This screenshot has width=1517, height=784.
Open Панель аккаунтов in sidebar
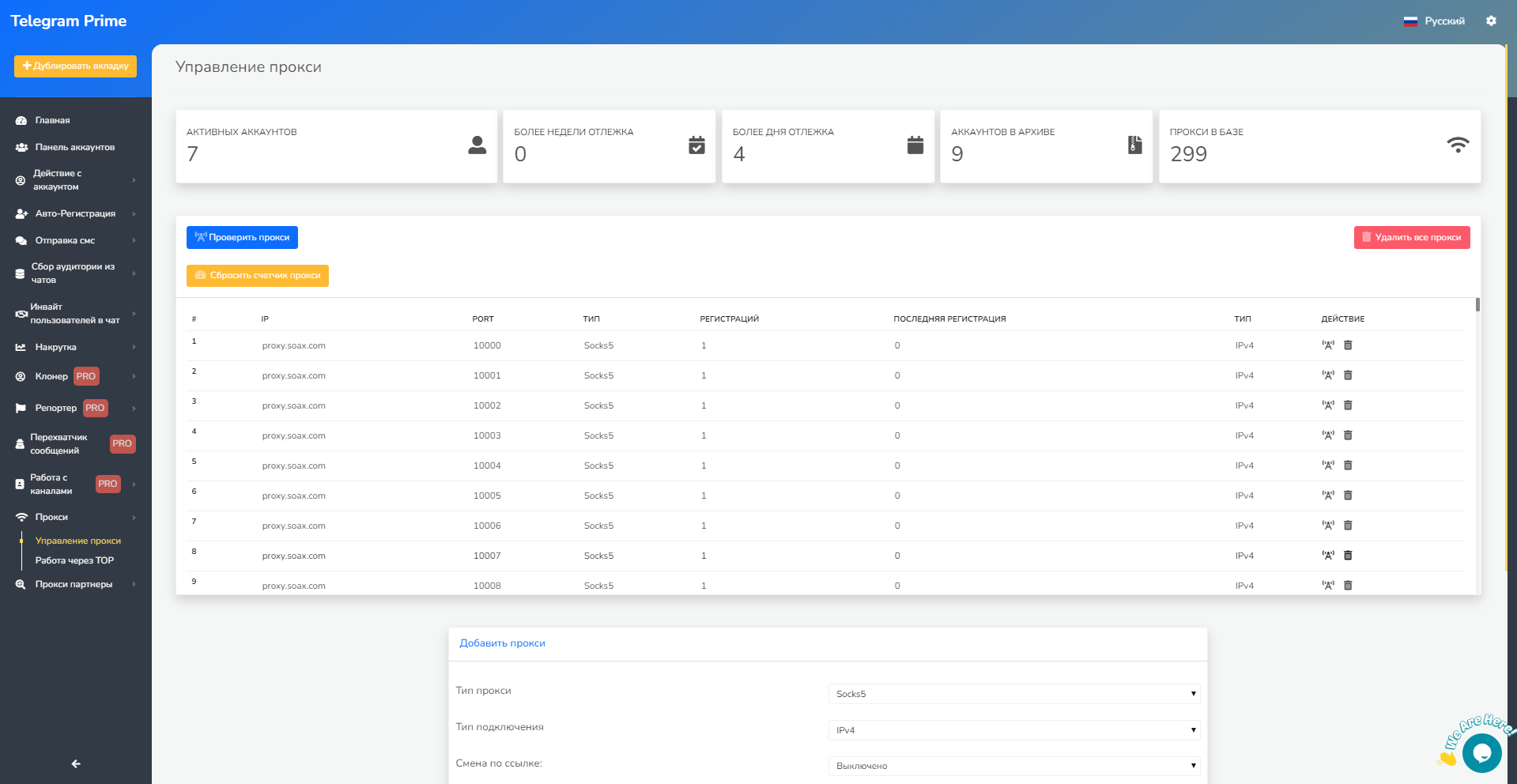(x=74, y=147)
